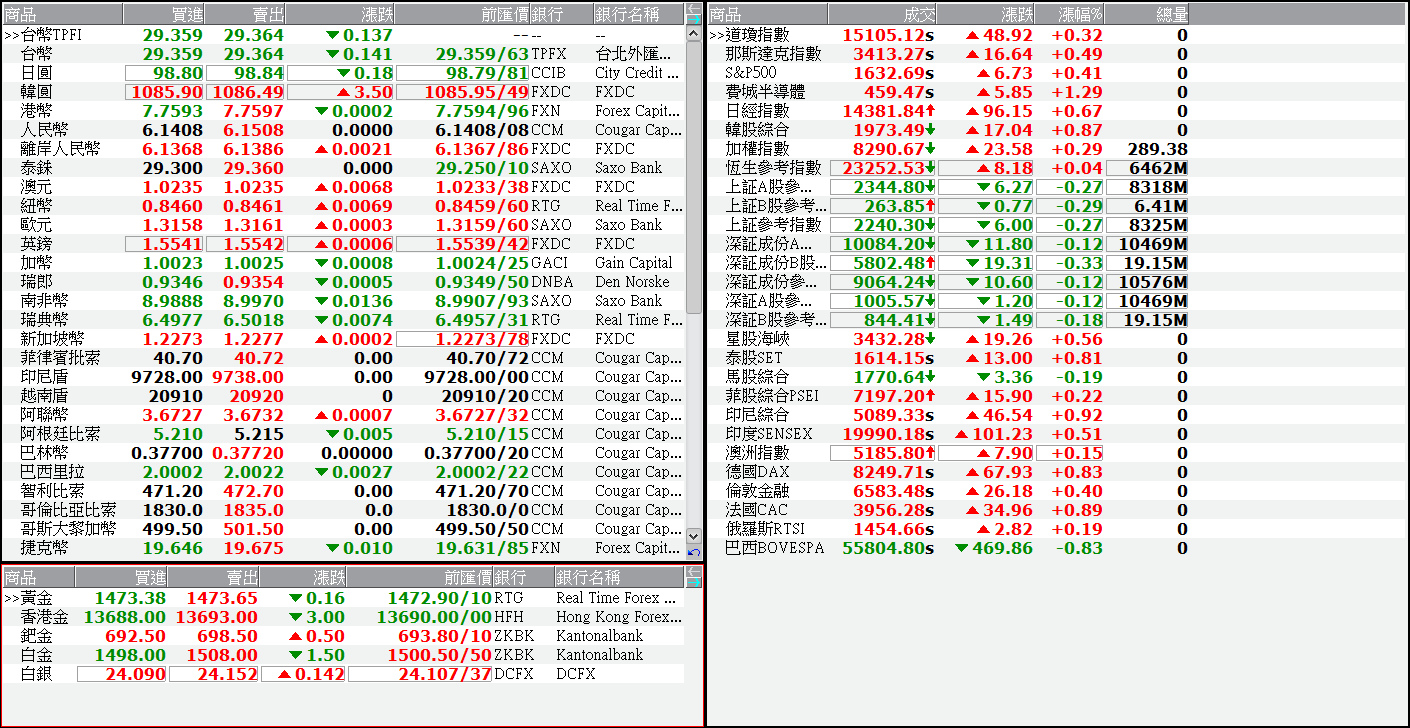The width and height of the screenshot is (1410, 728).
Task: Click the 銀行名稱 header in forex table
Action: tap(639, 14)
